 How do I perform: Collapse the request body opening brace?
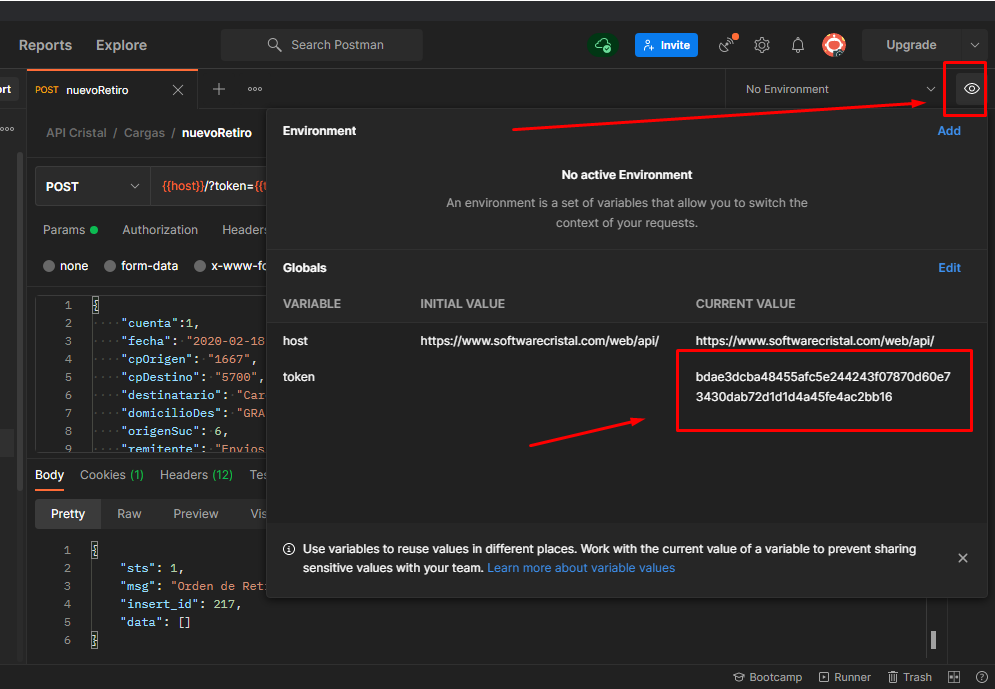pyautogui.click(x=96, y=305)
